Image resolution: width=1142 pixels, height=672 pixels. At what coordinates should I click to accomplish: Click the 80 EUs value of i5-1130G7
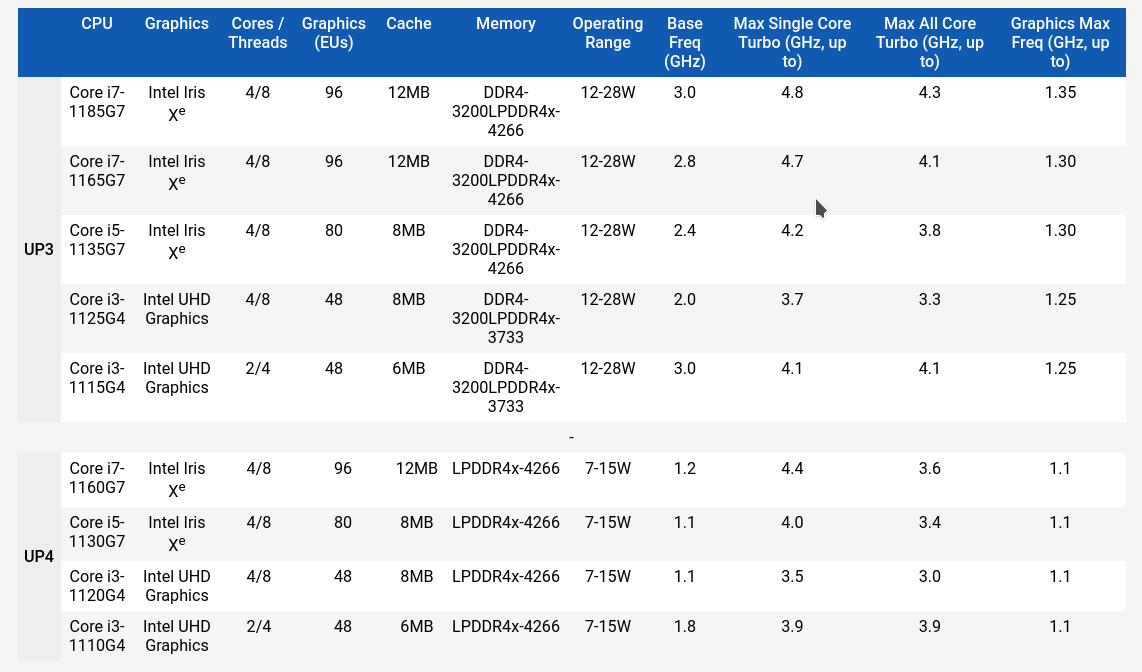click(x=342, y=523)
